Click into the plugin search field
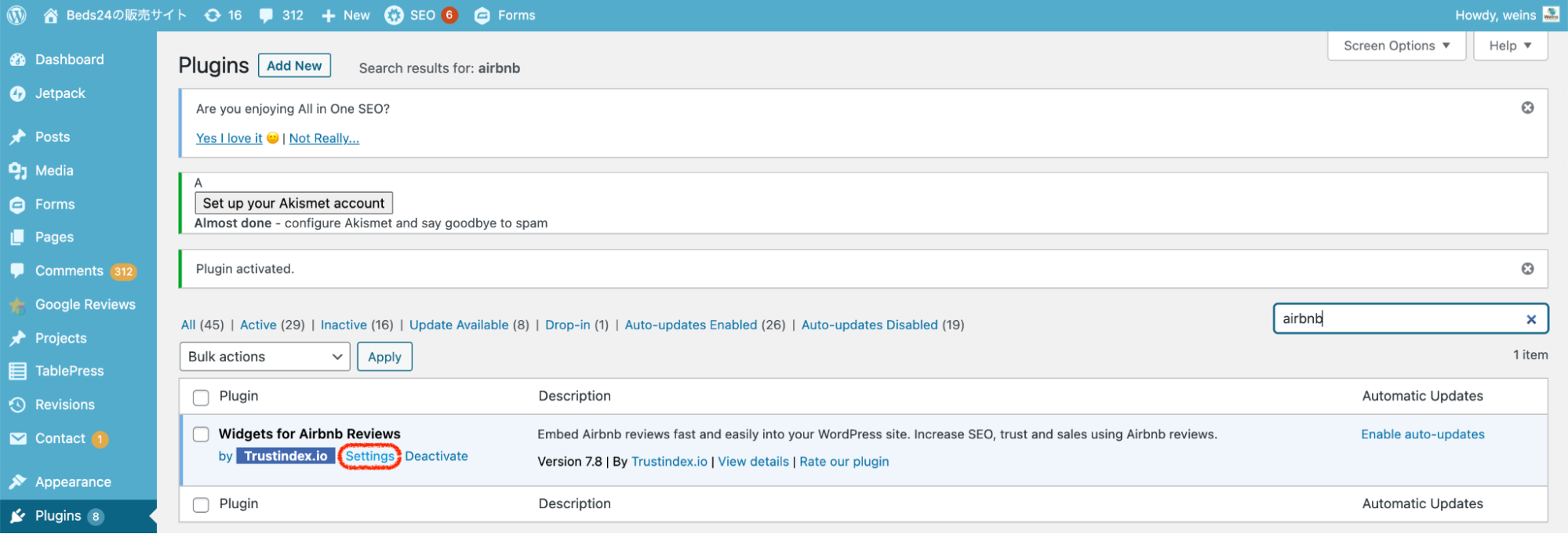The width and height of the screenshot is (1568, 534). pos(1396,319)
